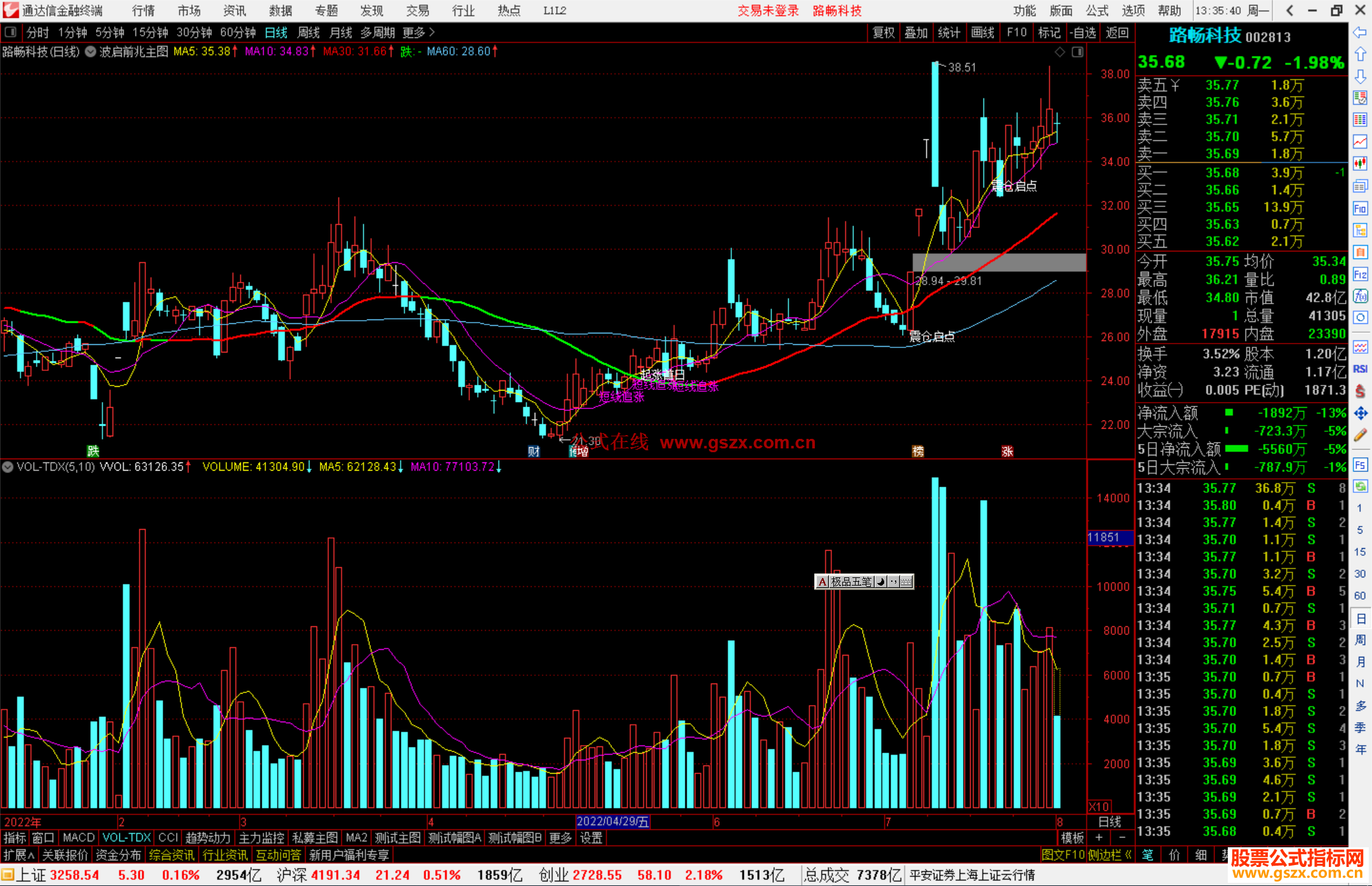Select the 5分钟 chart period
This screenshot has height=886, width=1372.
pyautogui.click(x=110, y=32)
